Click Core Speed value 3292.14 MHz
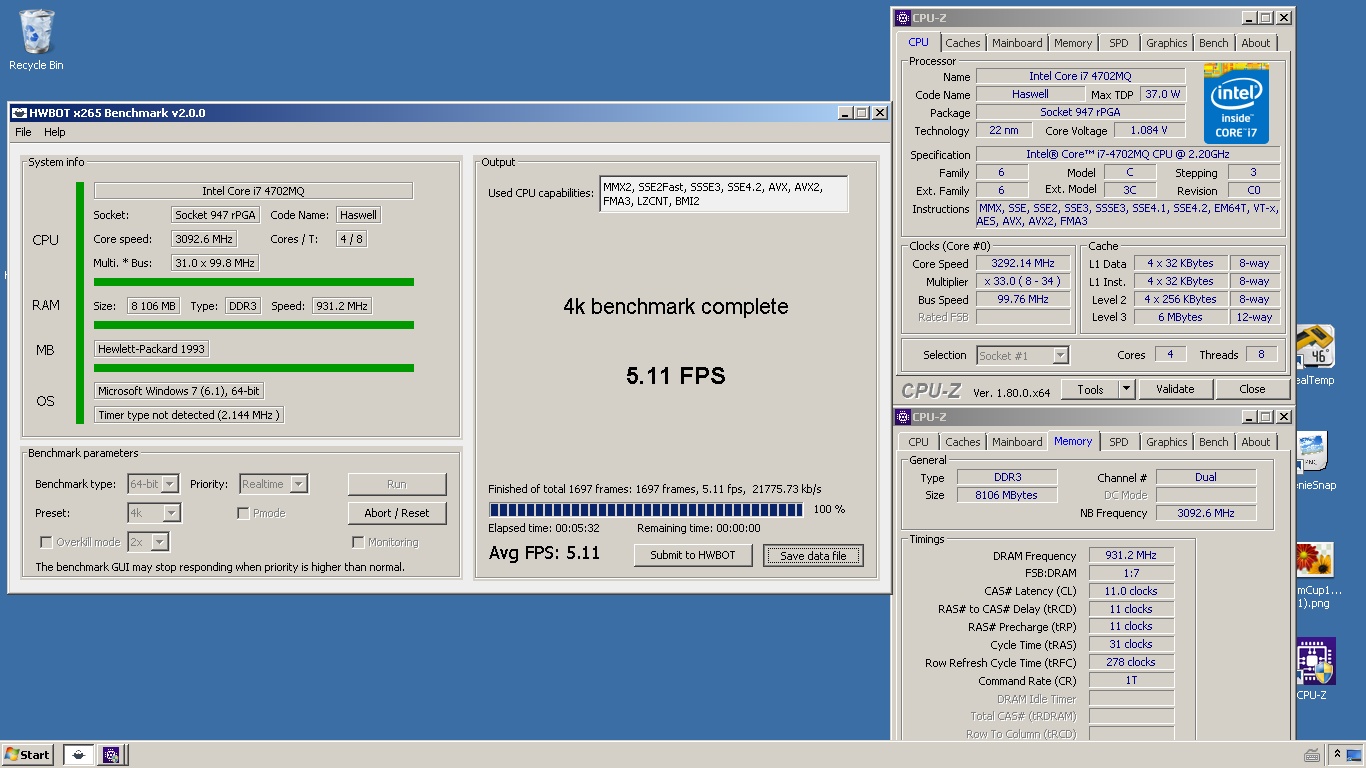 1023,264
